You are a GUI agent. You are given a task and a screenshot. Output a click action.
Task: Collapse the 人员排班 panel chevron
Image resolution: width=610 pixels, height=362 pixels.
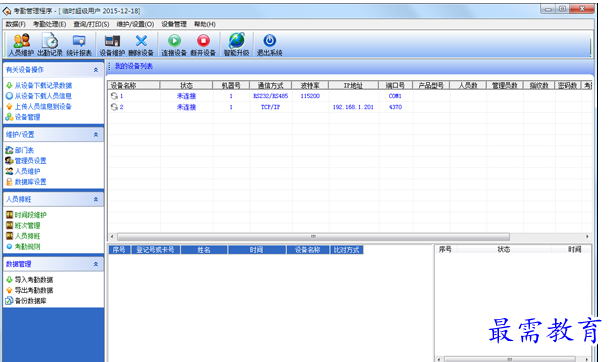pyautogui.click(x=96, y=199)
